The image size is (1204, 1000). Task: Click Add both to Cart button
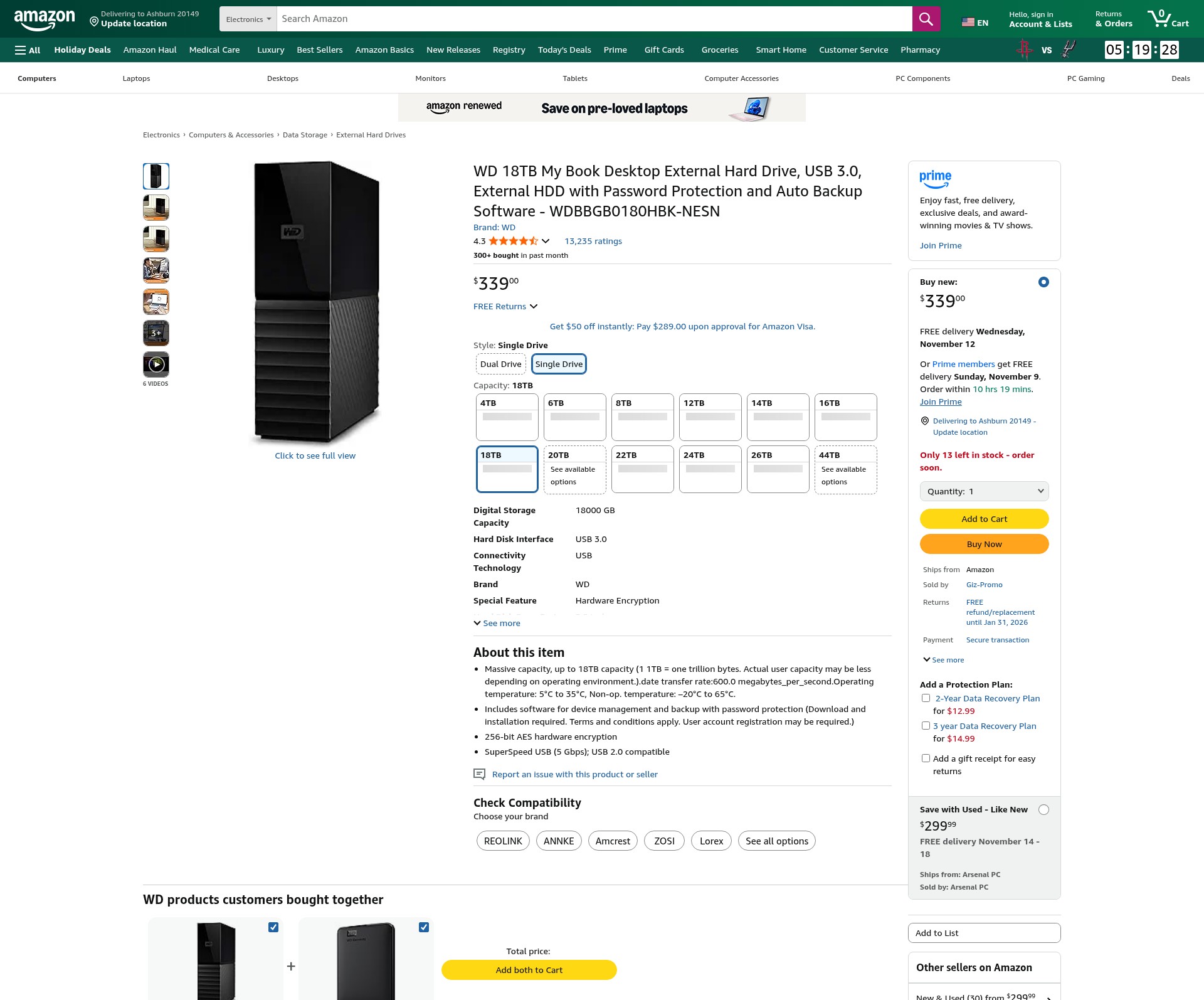coord(529,970)
